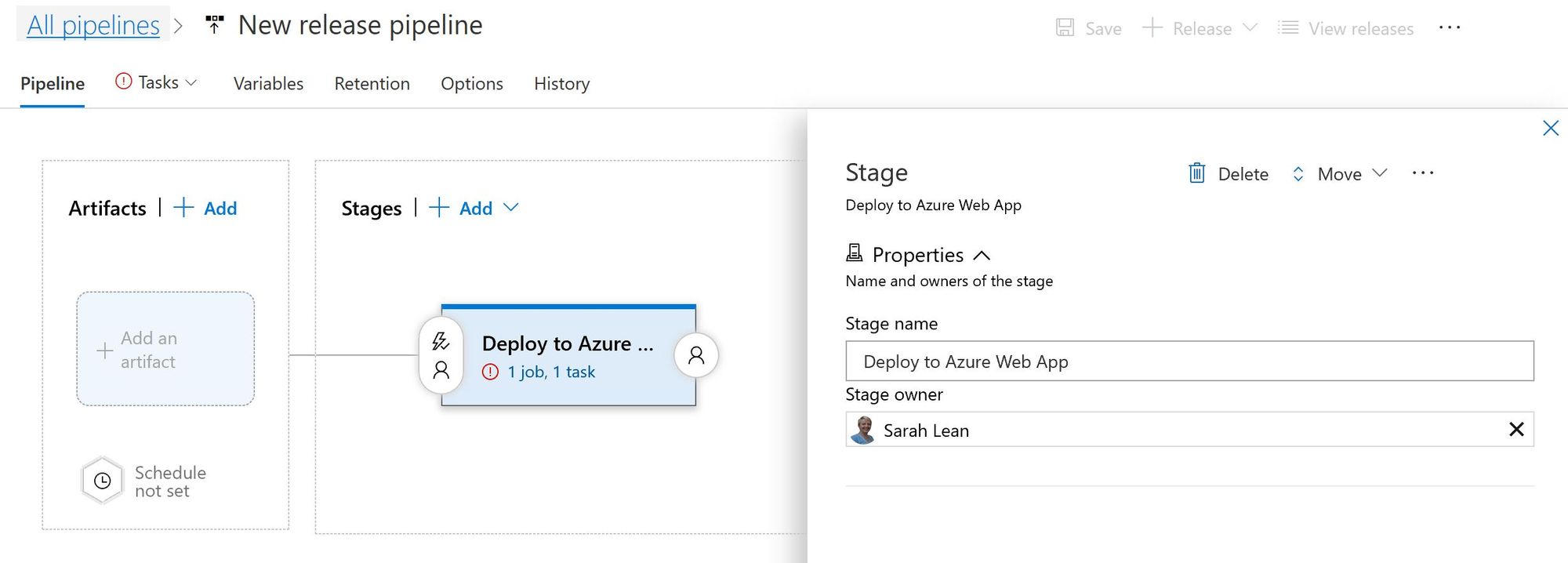Open View releases
1568x563 pixels.
[x=1361, y=29]
